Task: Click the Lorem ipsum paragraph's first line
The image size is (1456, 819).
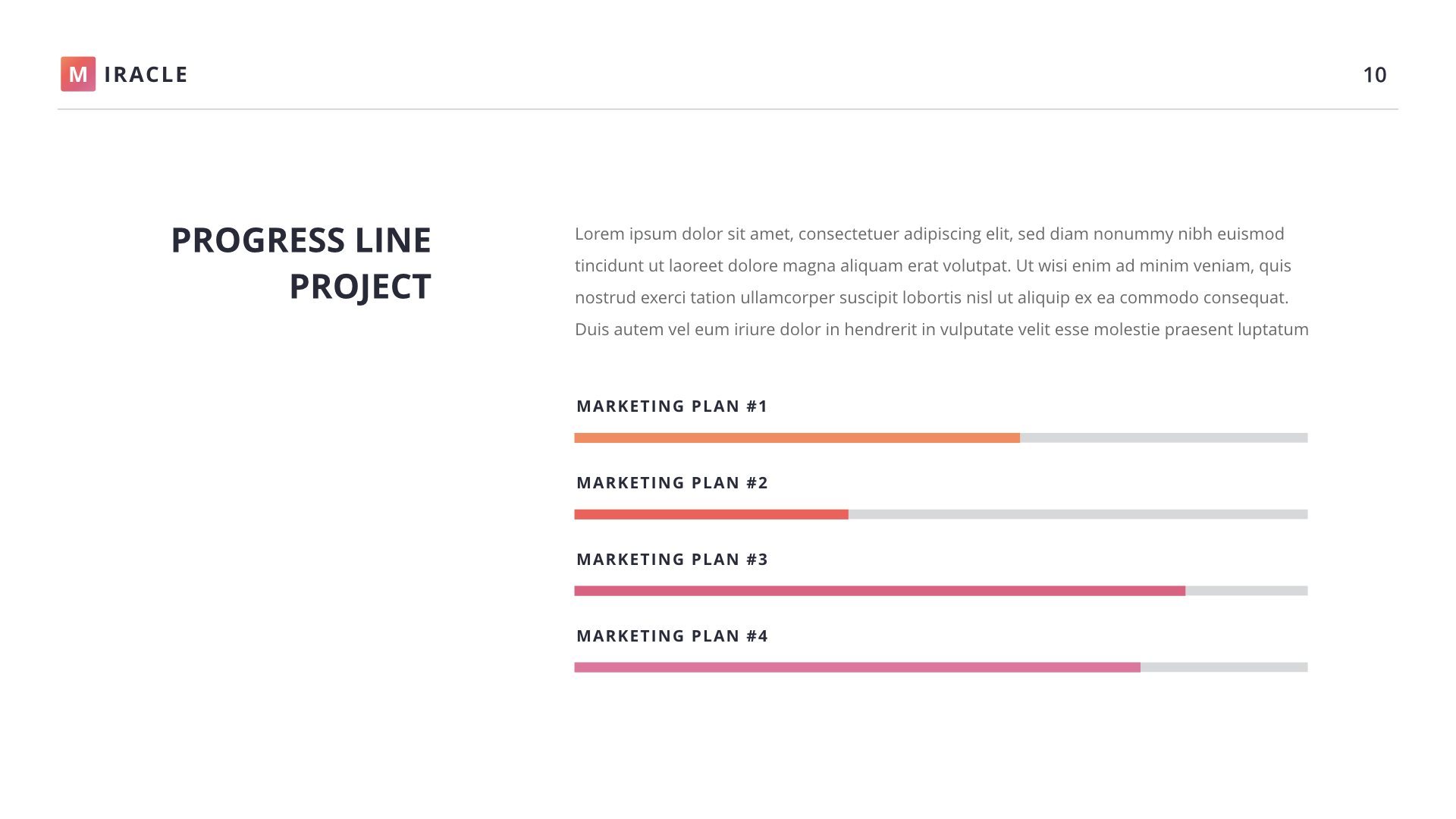Action: tap(929, 234)
